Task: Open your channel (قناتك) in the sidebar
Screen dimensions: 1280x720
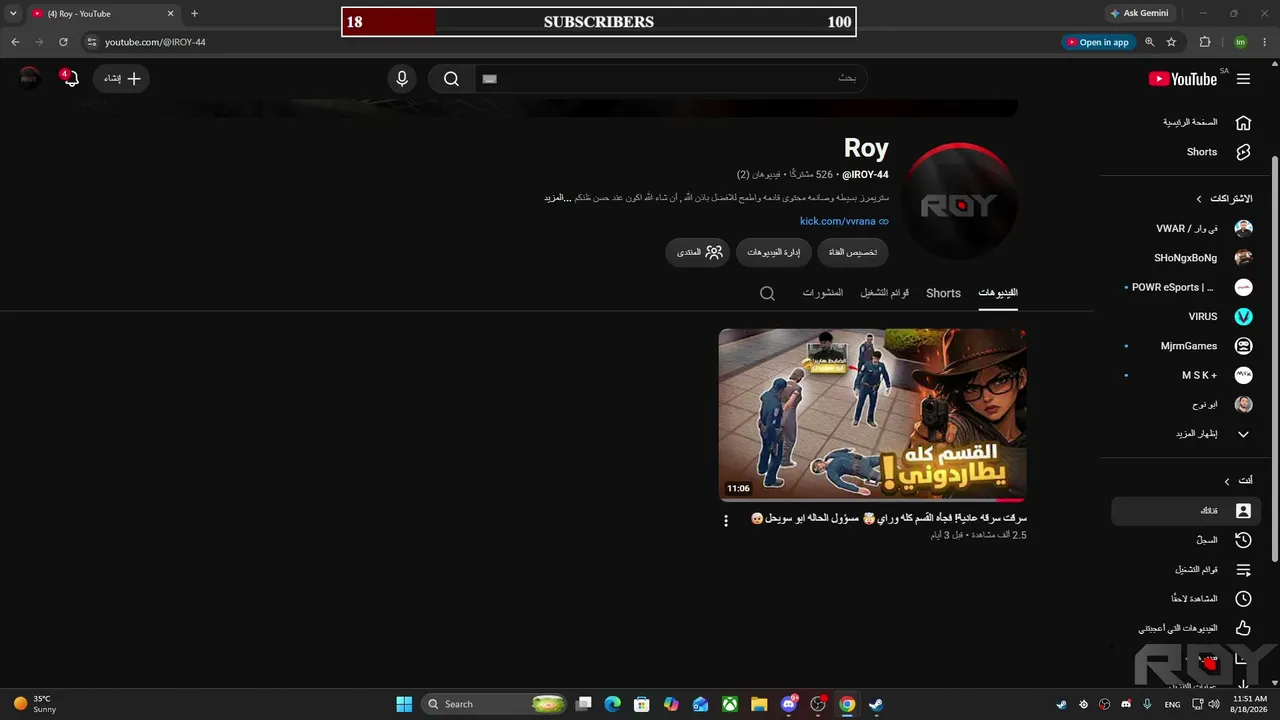Action: 1187,511
